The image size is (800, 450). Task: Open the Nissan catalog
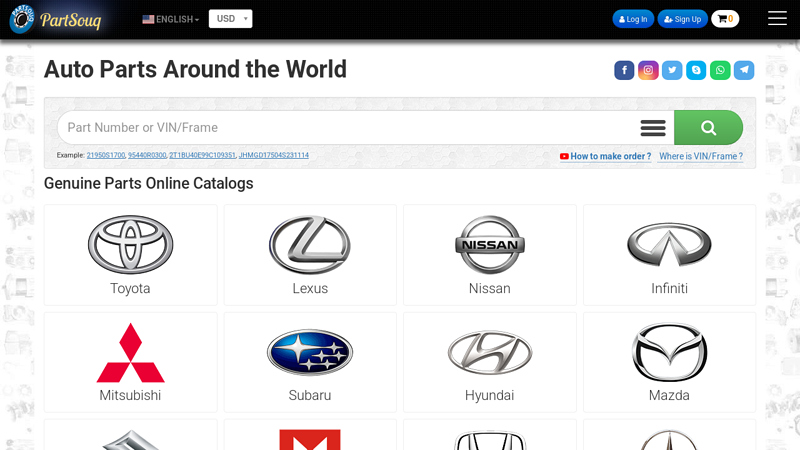[490, 255]
